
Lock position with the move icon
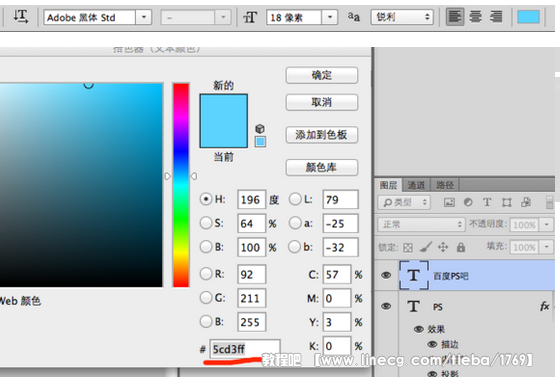tap(443, 247)
